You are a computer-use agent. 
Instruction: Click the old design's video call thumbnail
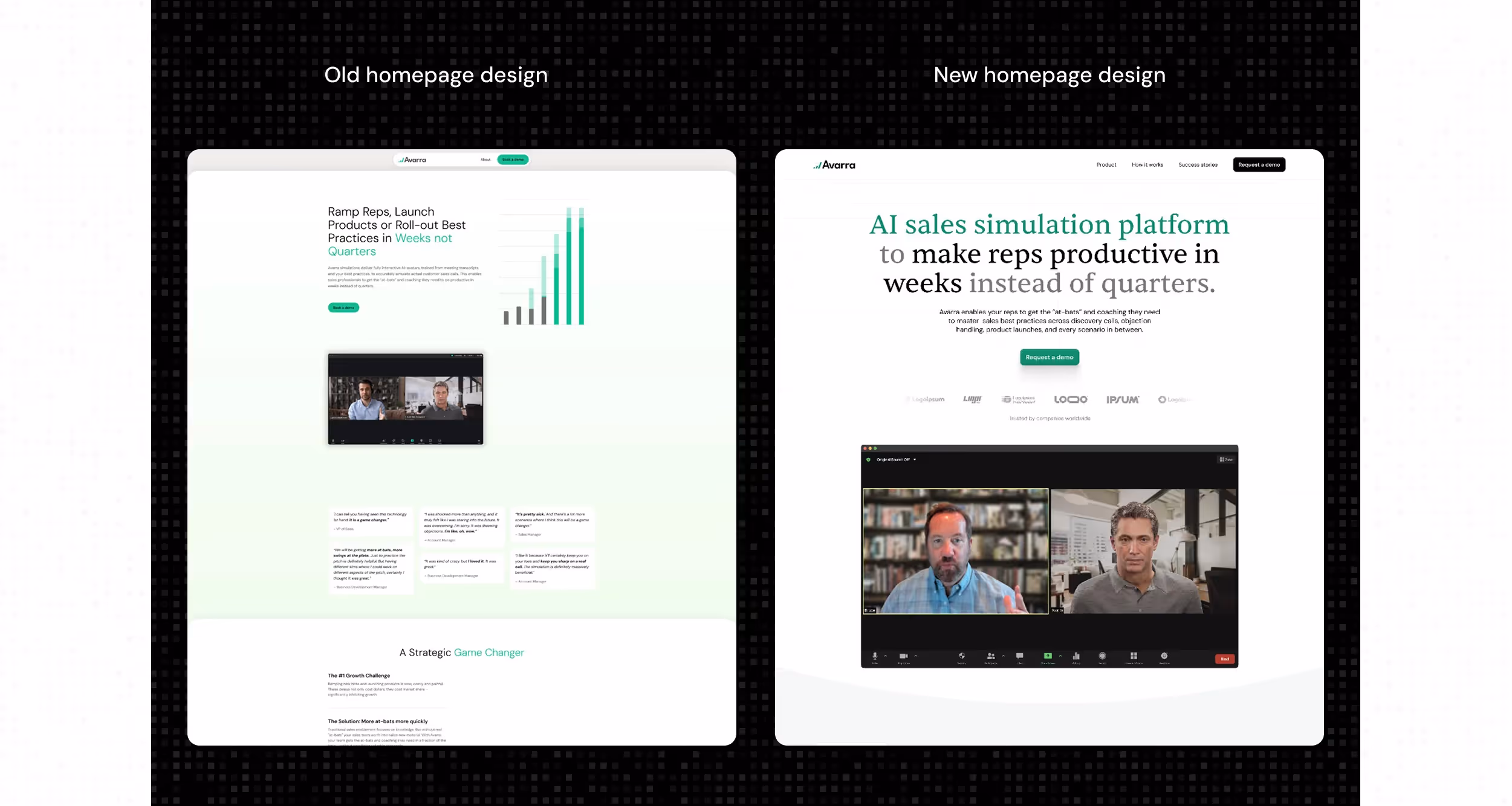point(405,399)
